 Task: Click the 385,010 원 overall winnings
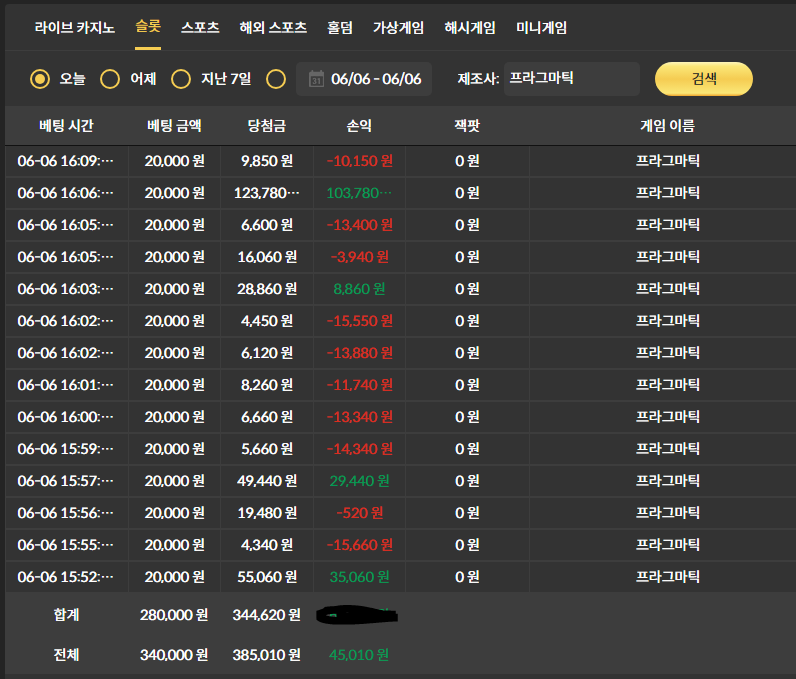click(x=267, y=655)
